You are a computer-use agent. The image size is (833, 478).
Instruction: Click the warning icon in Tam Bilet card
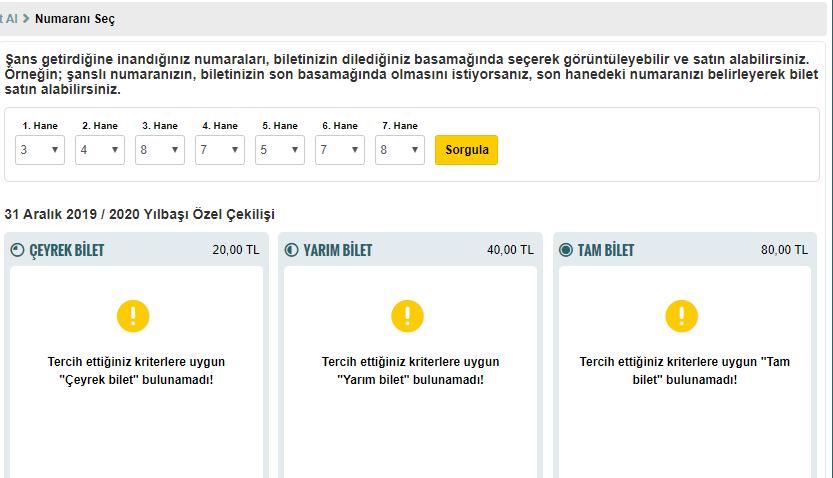(x=682, y=316)
